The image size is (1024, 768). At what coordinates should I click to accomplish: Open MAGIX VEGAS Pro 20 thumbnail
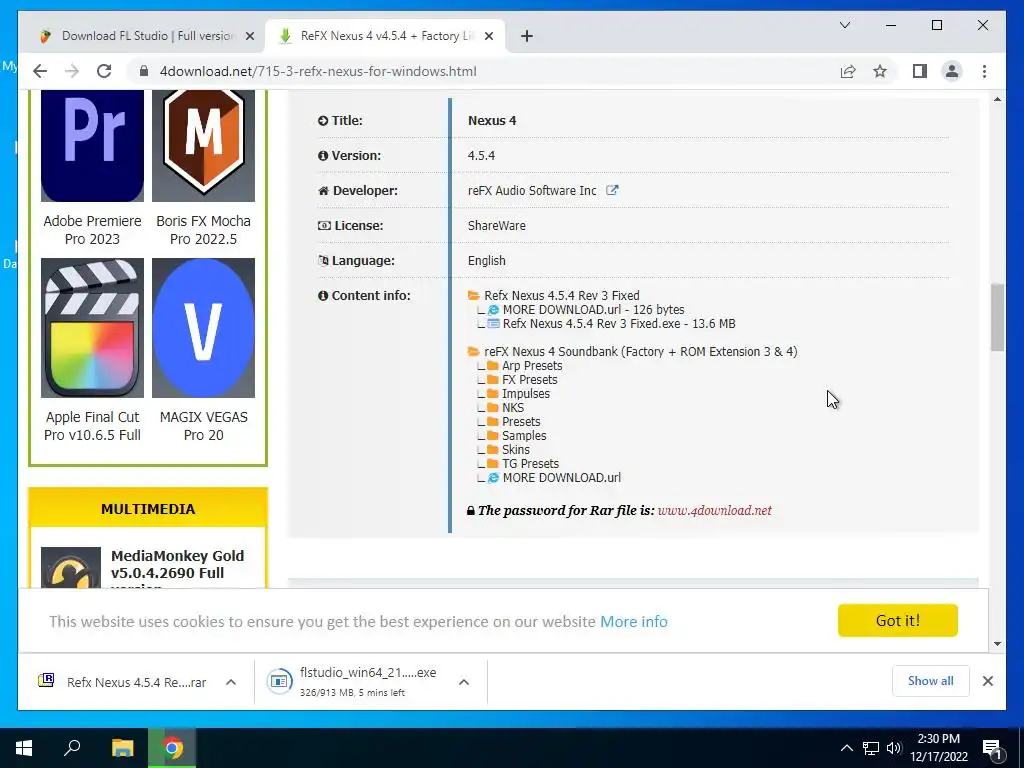[x=203, y=328]
